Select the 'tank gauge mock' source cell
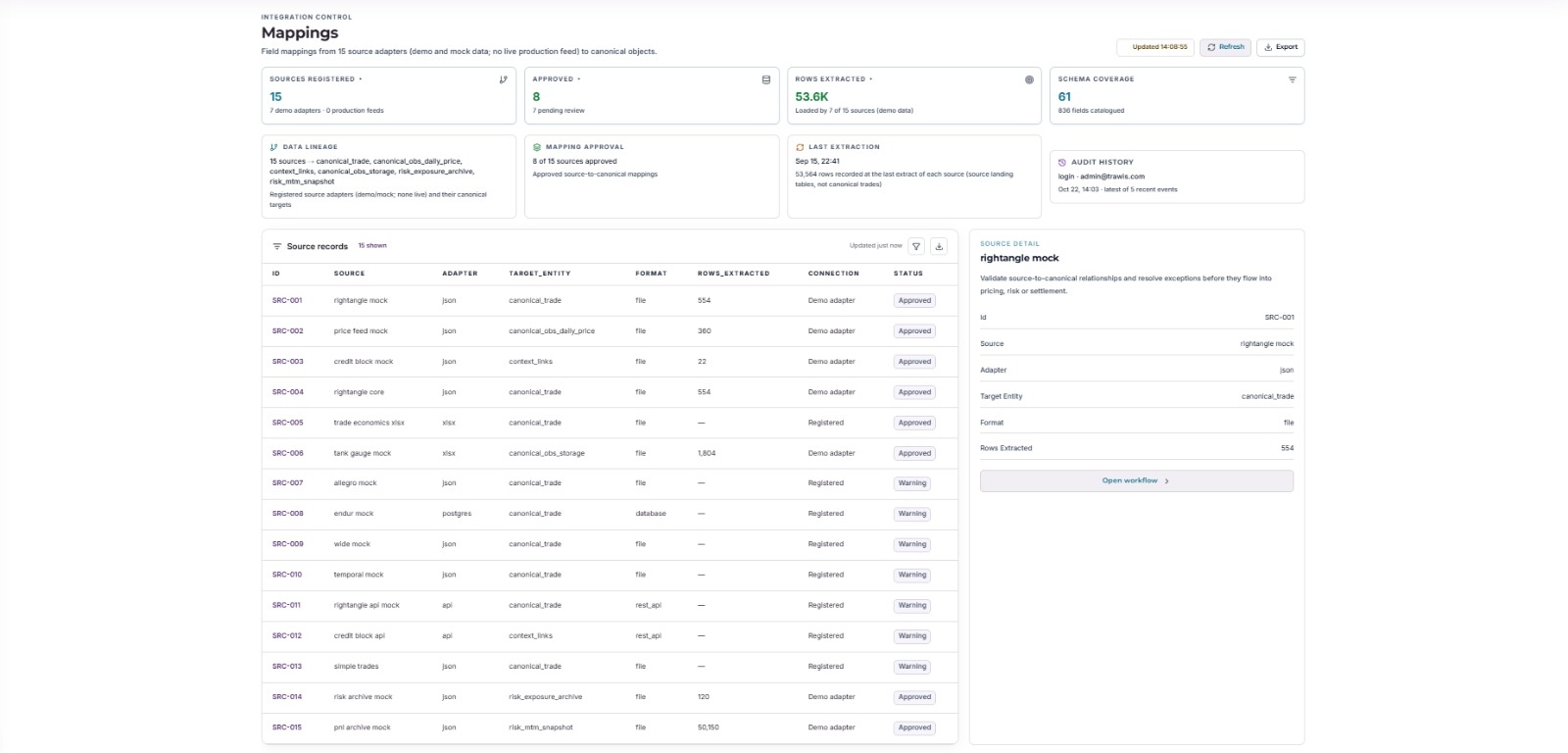1568x753 pixels. [x=363, y=453]
